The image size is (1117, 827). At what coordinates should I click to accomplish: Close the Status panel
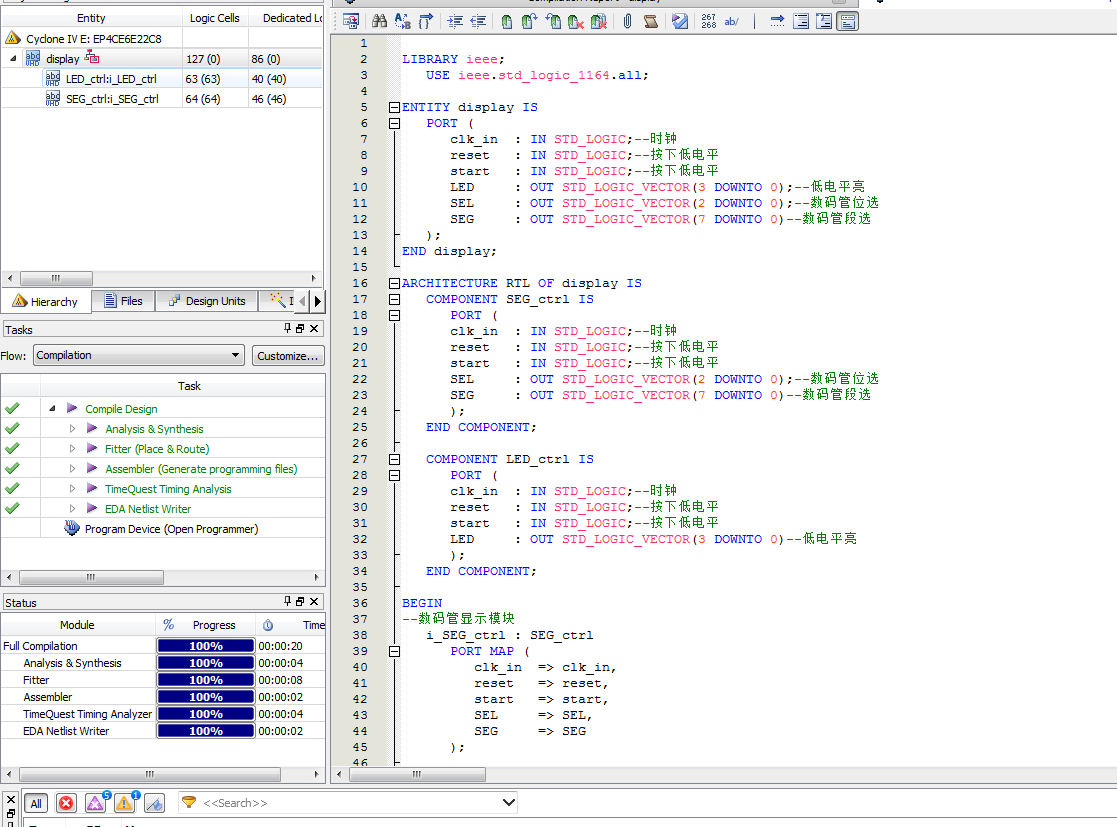point(313,601)
